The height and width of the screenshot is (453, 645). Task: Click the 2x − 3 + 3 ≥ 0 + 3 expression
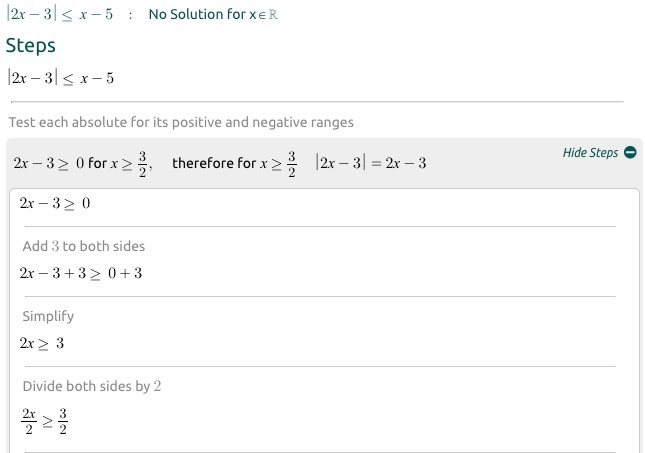point(81,273)
